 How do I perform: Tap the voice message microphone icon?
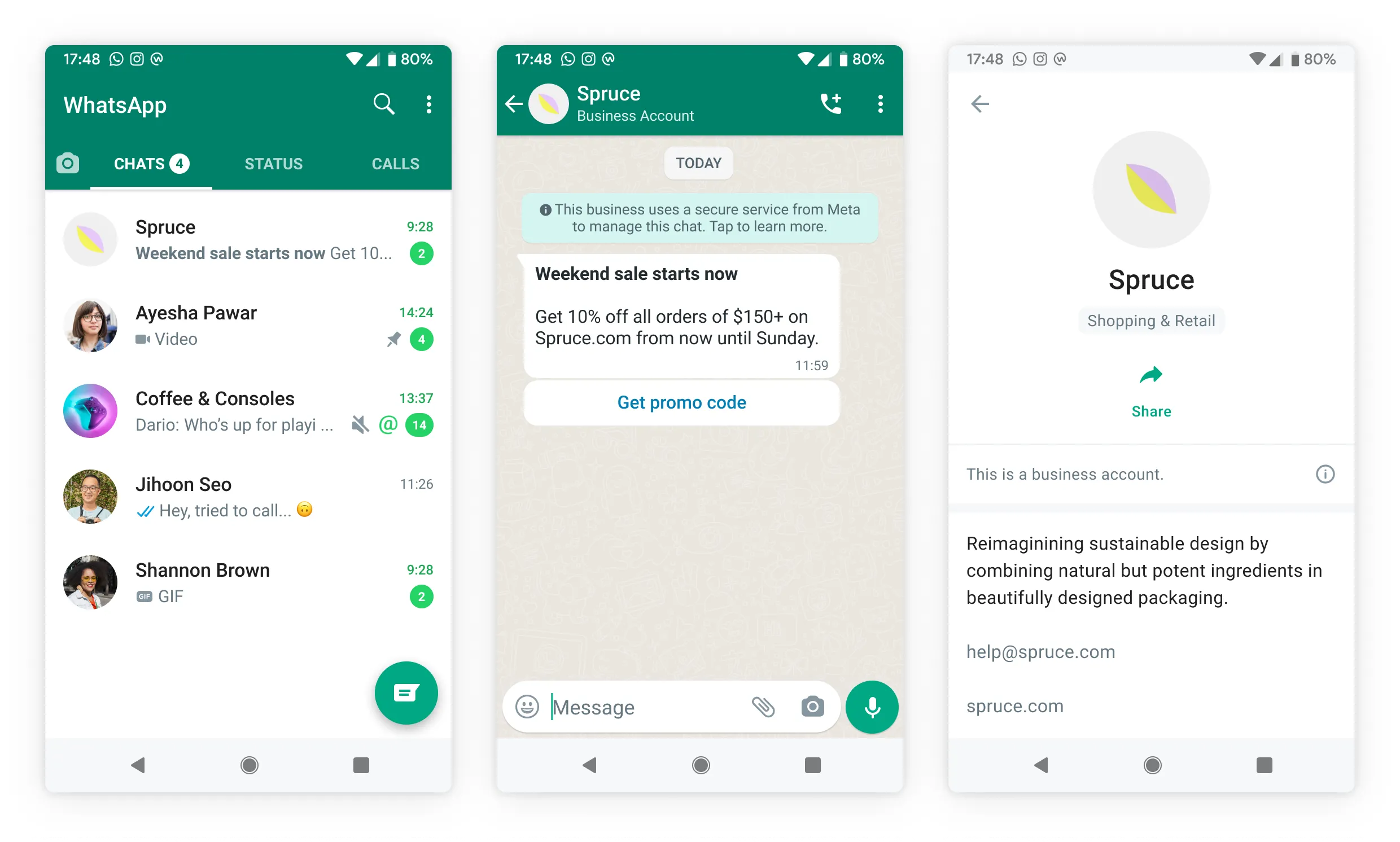(873, 707)
